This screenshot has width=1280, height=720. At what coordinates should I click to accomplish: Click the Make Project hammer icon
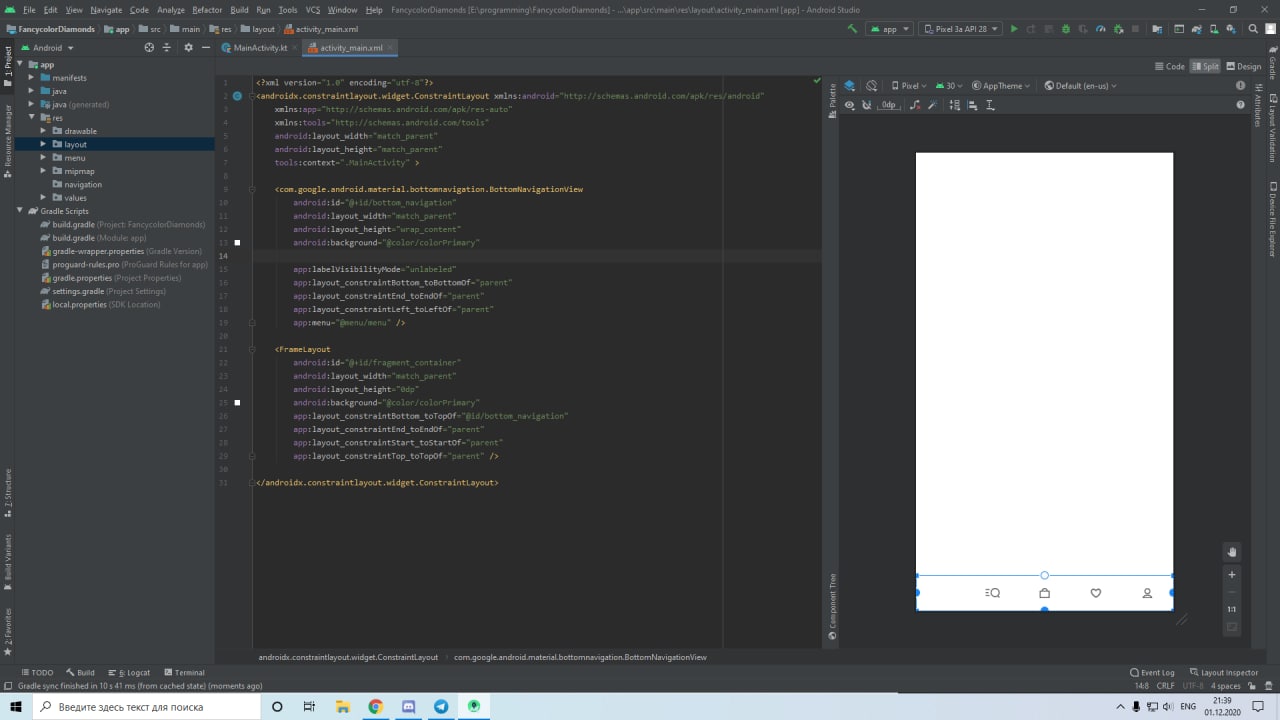coord(852,29)
